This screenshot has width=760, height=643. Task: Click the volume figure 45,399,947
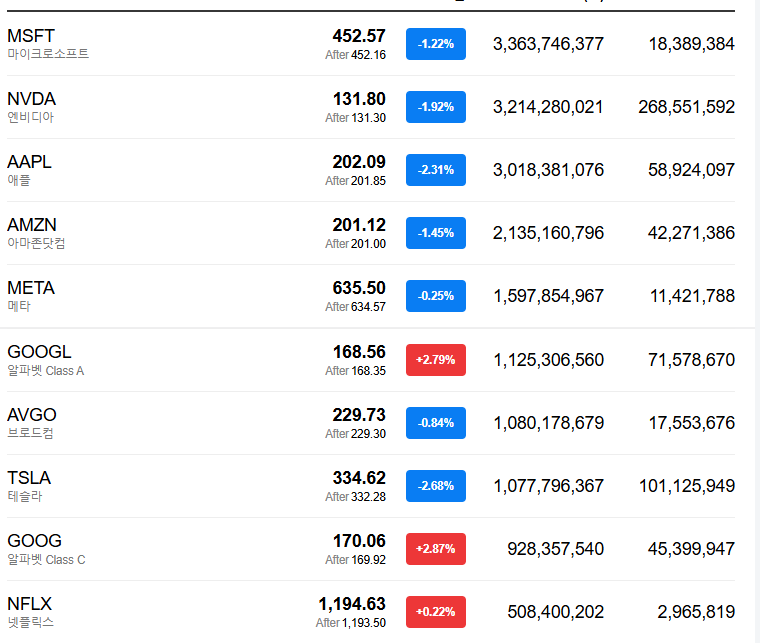(691, 549)
